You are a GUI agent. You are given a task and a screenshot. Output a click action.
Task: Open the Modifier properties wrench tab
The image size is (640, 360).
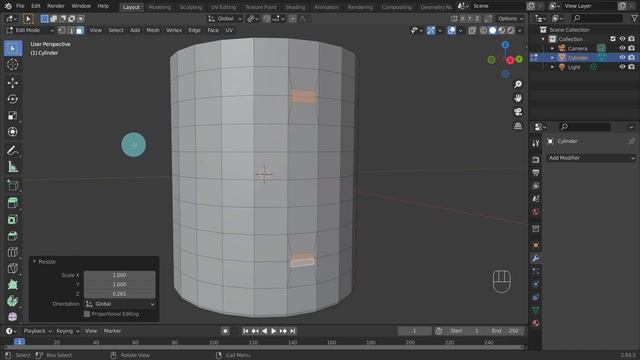tap(536, 258)
